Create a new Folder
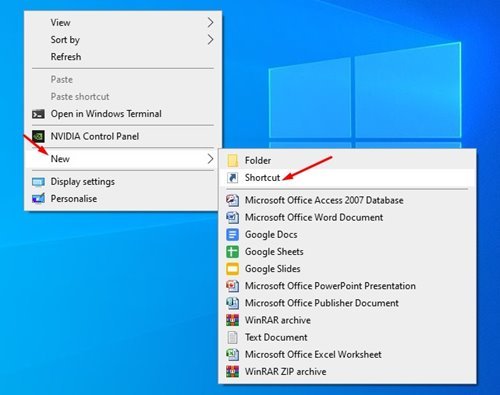500x395 pixels. (347, 160)
